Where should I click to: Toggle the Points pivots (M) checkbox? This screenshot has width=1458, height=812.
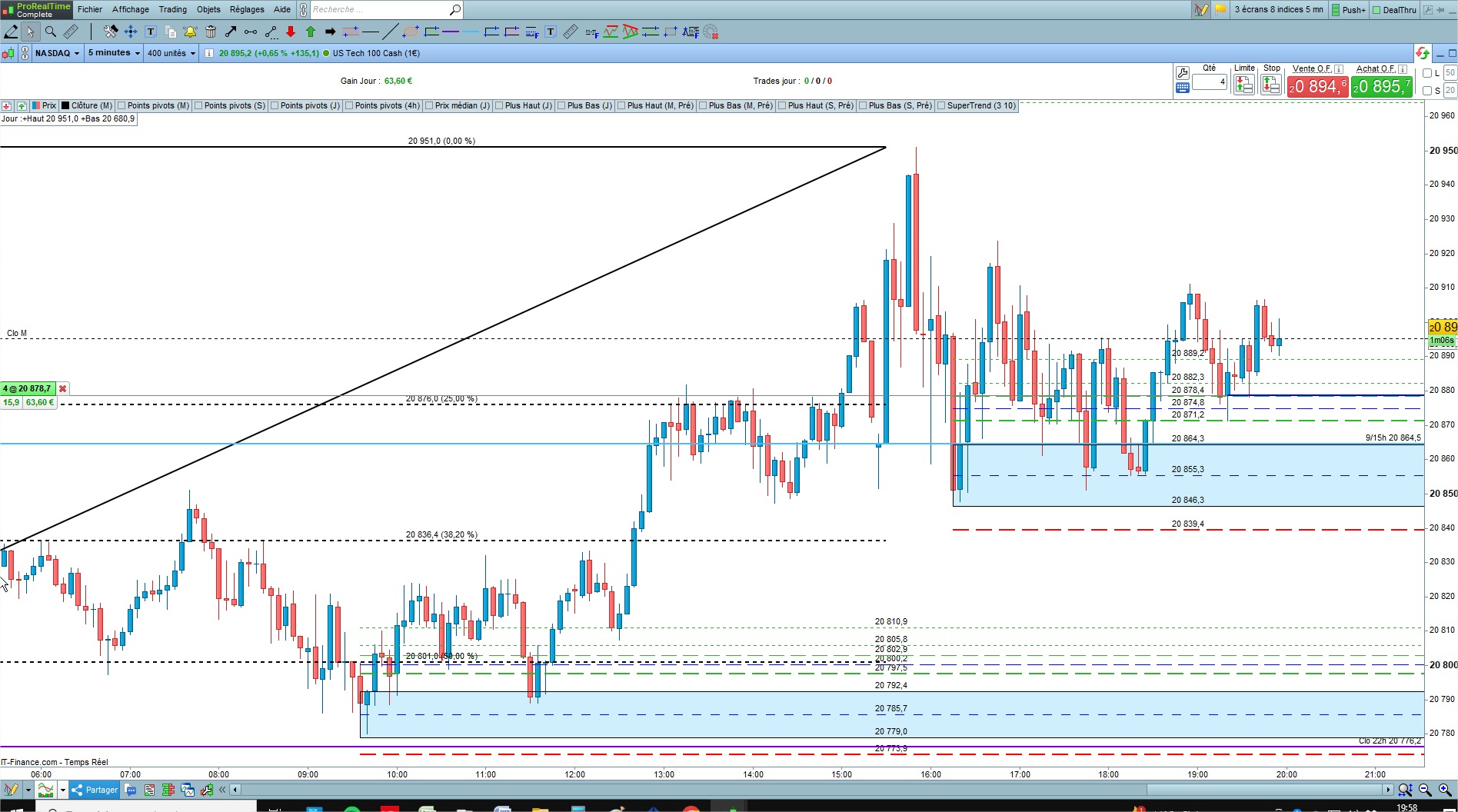(x=121, y=106)
